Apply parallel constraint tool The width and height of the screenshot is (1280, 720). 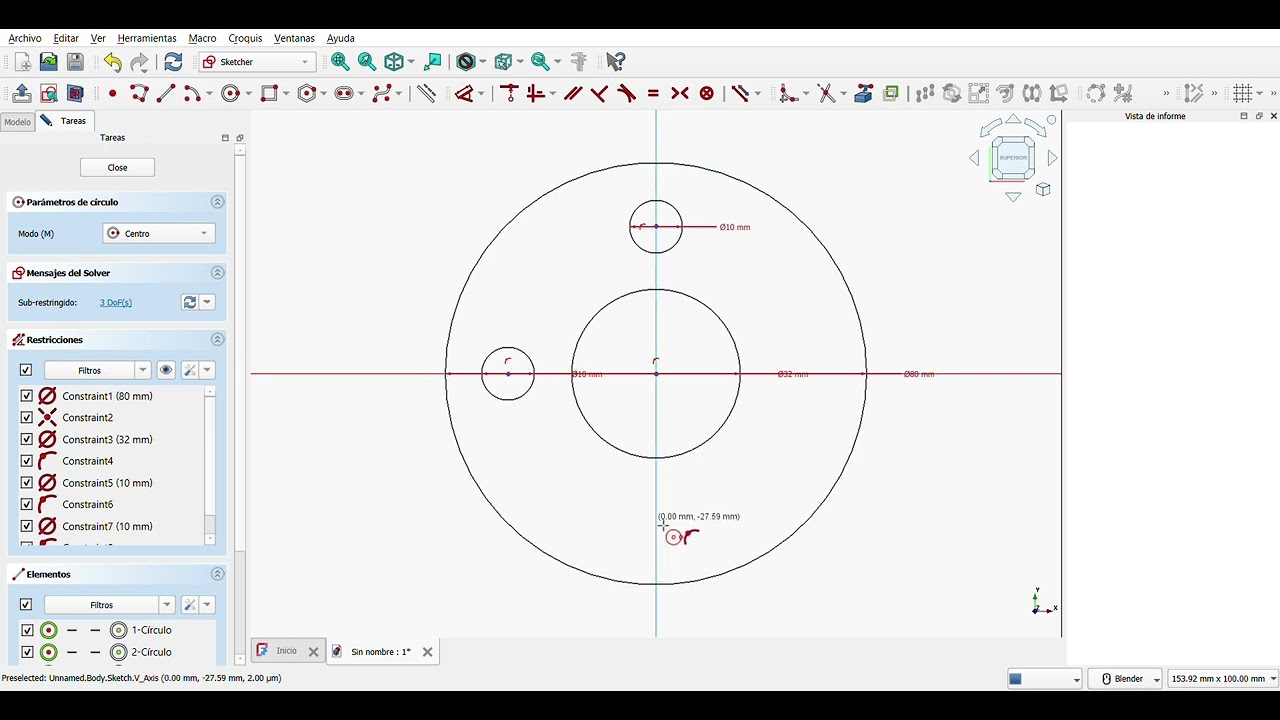point(573,93)
